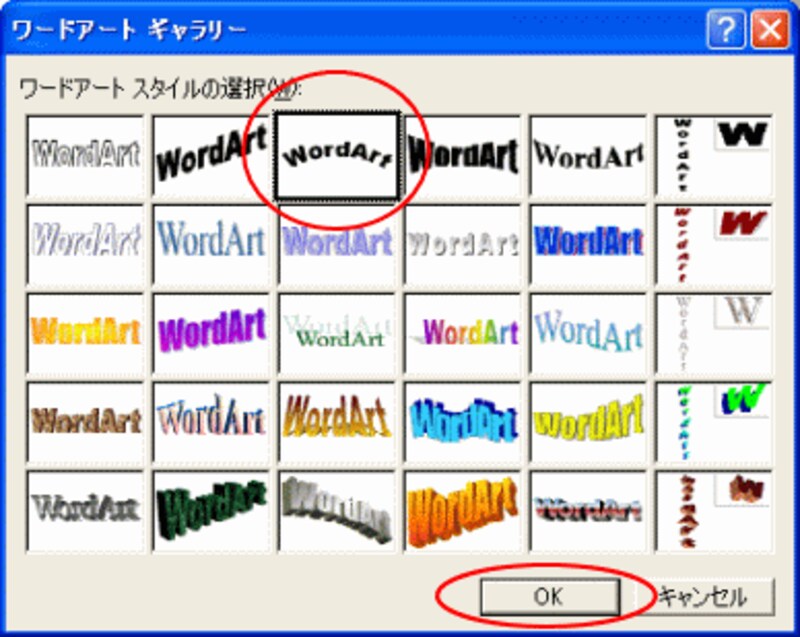
Task: Choose the dark green 3D perspective WordArt style
Action: pos(211,511)
